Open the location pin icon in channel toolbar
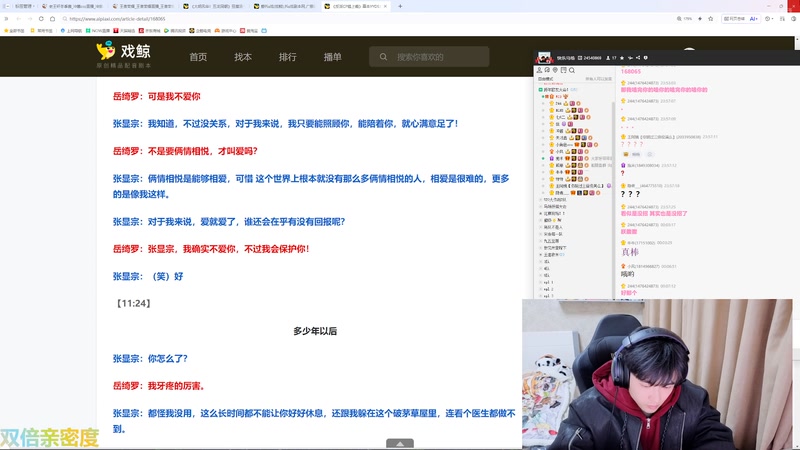The height and width of the screenshot is (450, 800). [555, 70]
